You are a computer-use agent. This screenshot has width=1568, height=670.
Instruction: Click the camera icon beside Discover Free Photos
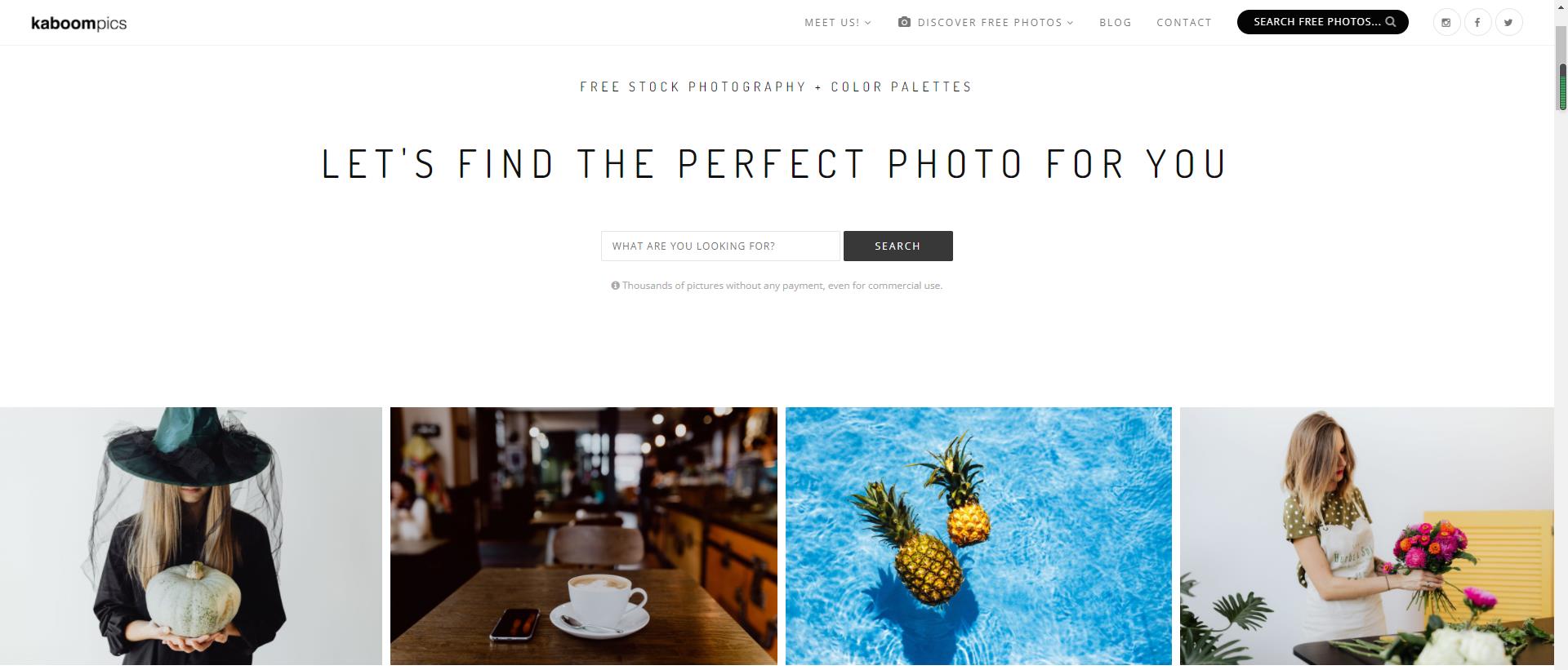pos(904,22)
